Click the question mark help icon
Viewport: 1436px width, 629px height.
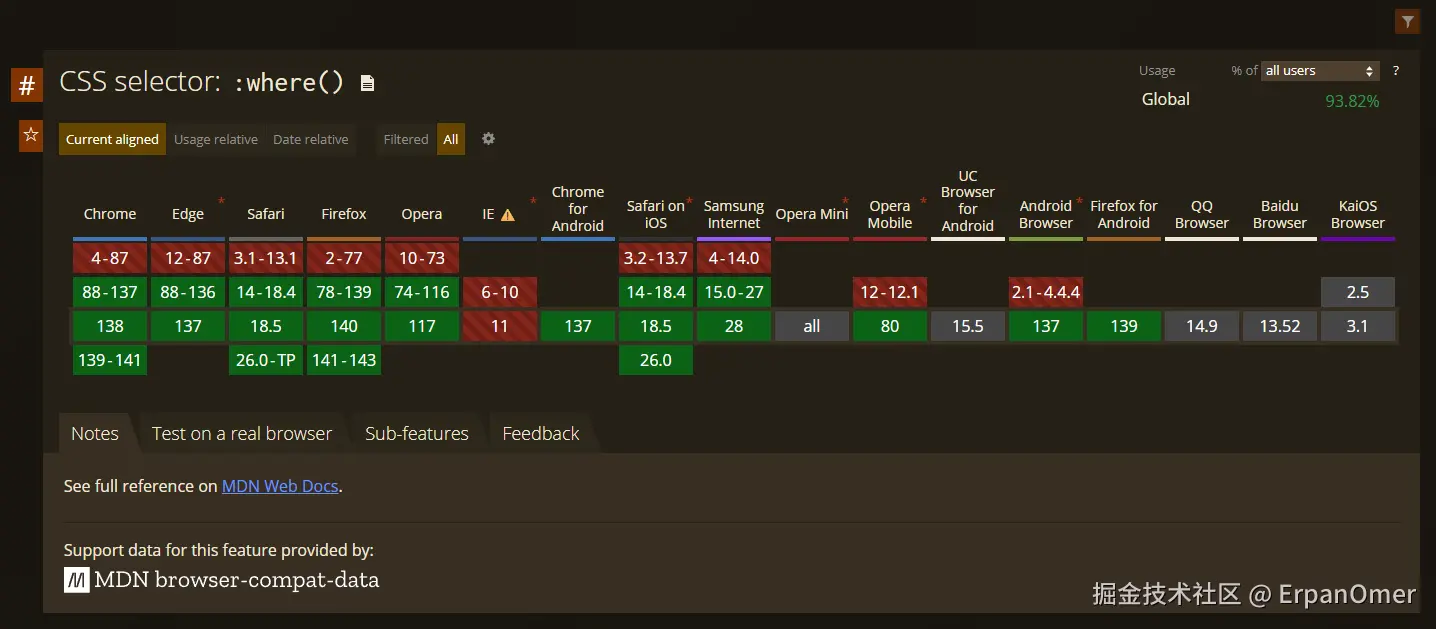point(1396,71)
